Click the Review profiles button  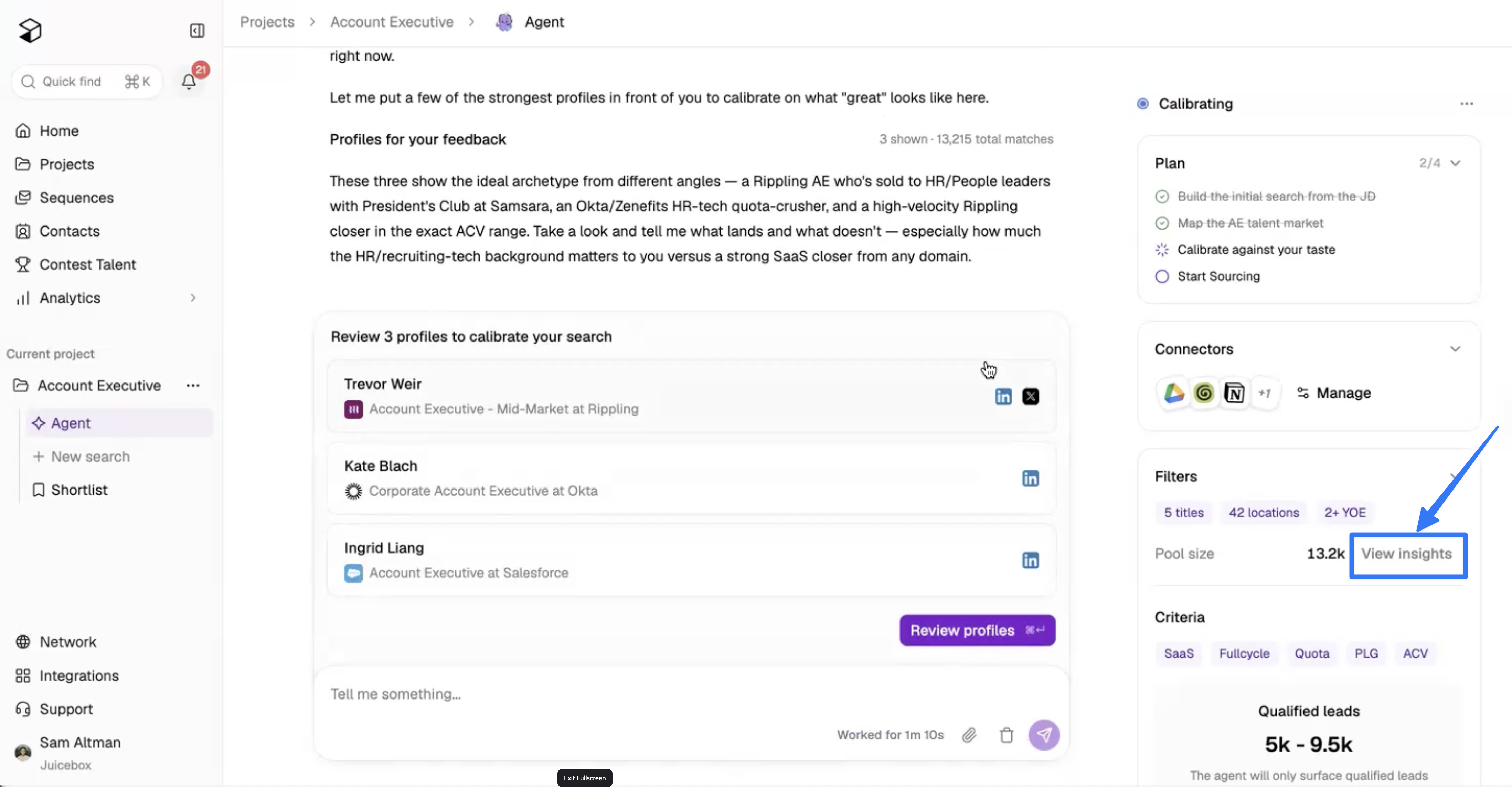tap(977, 630)
